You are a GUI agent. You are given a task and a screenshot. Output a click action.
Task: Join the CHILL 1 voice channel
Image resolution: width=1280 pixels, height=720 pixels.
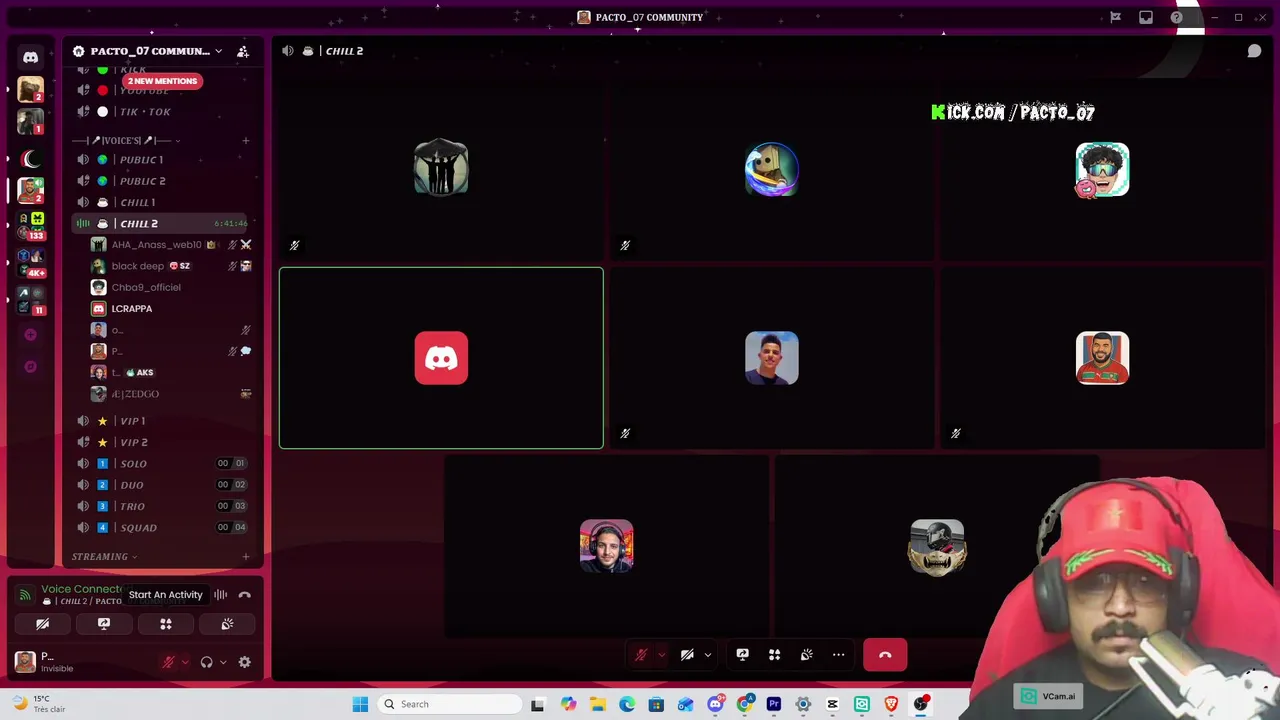point(162,202)
